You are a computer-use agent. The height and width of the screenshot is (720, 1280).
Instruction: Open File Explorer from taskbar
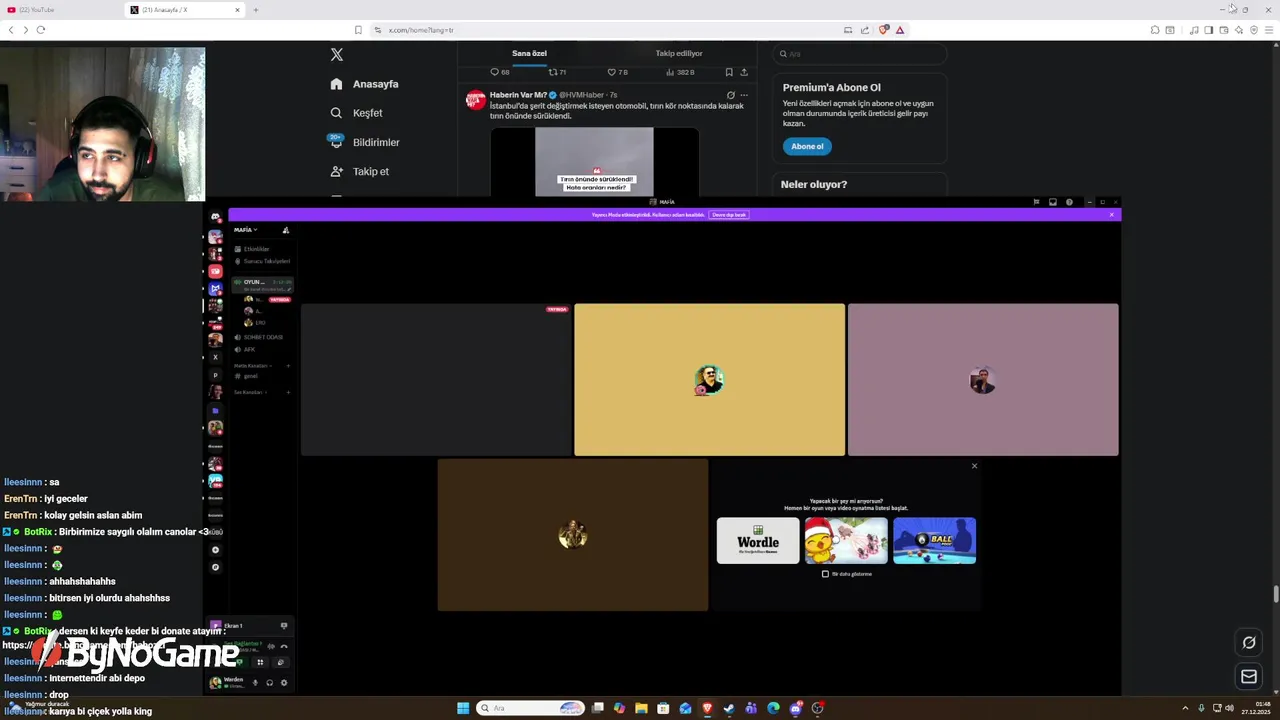coord(641,708)
